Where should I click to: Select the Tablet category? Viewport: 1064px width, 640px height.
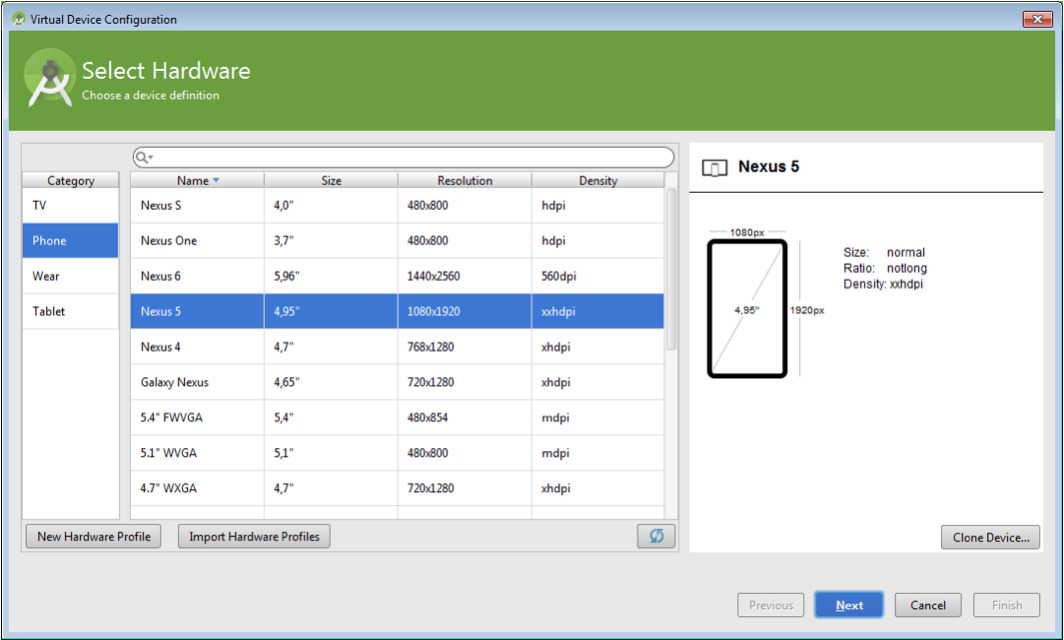(x=70, y=311)
